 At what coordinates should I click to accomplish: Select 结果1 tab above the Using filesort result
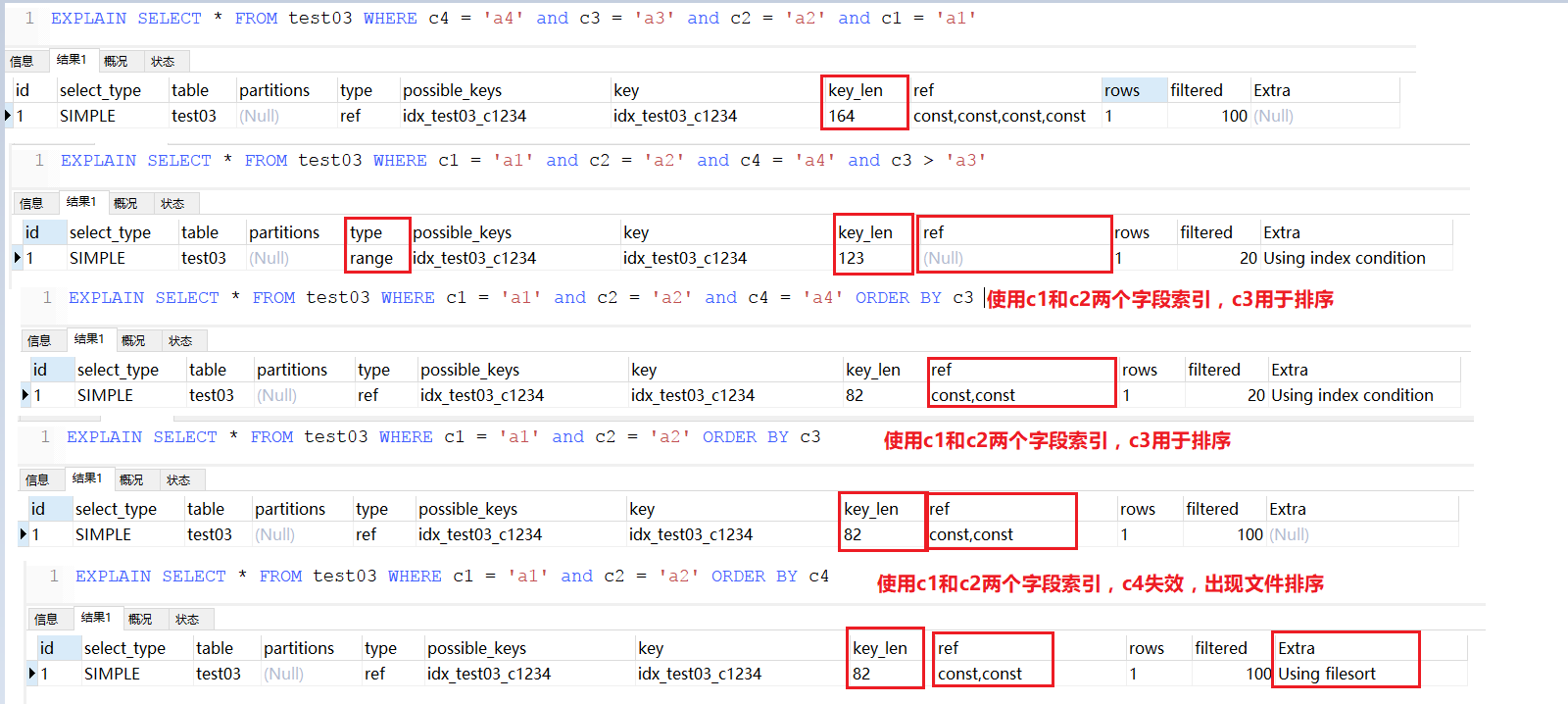tap(95, 618)
